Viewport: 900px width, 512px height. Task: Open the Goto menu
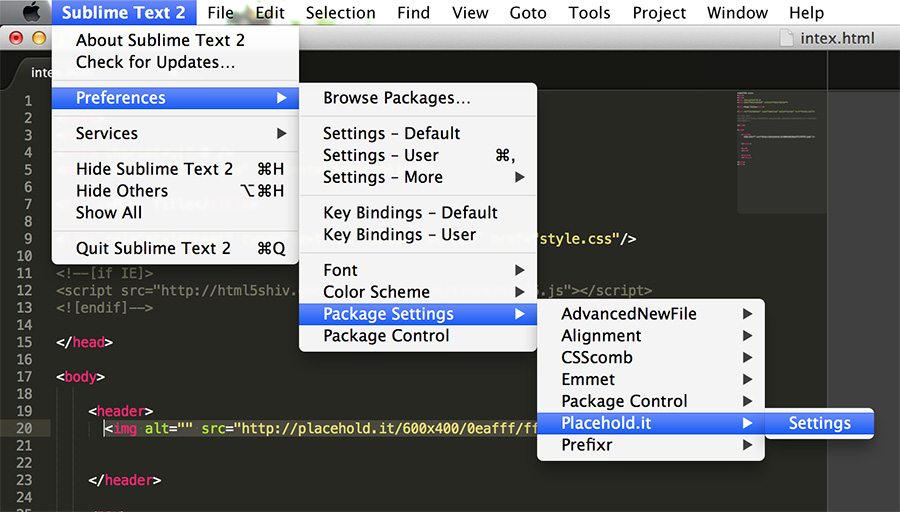[527, 12]
